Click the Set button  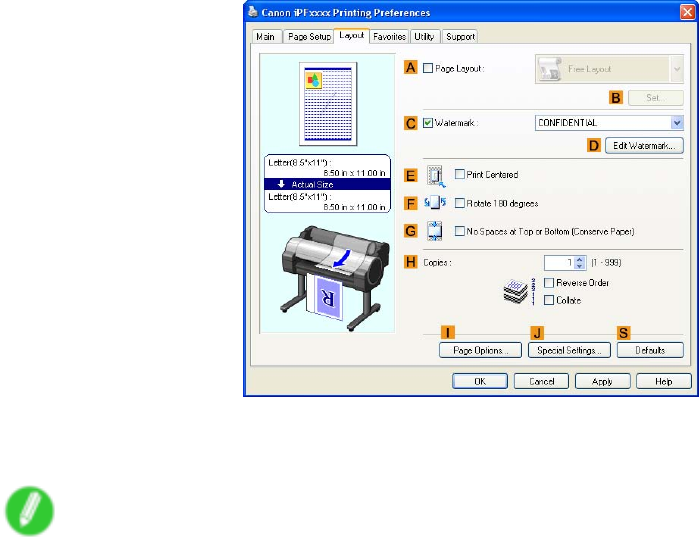[x=656, y=98]
